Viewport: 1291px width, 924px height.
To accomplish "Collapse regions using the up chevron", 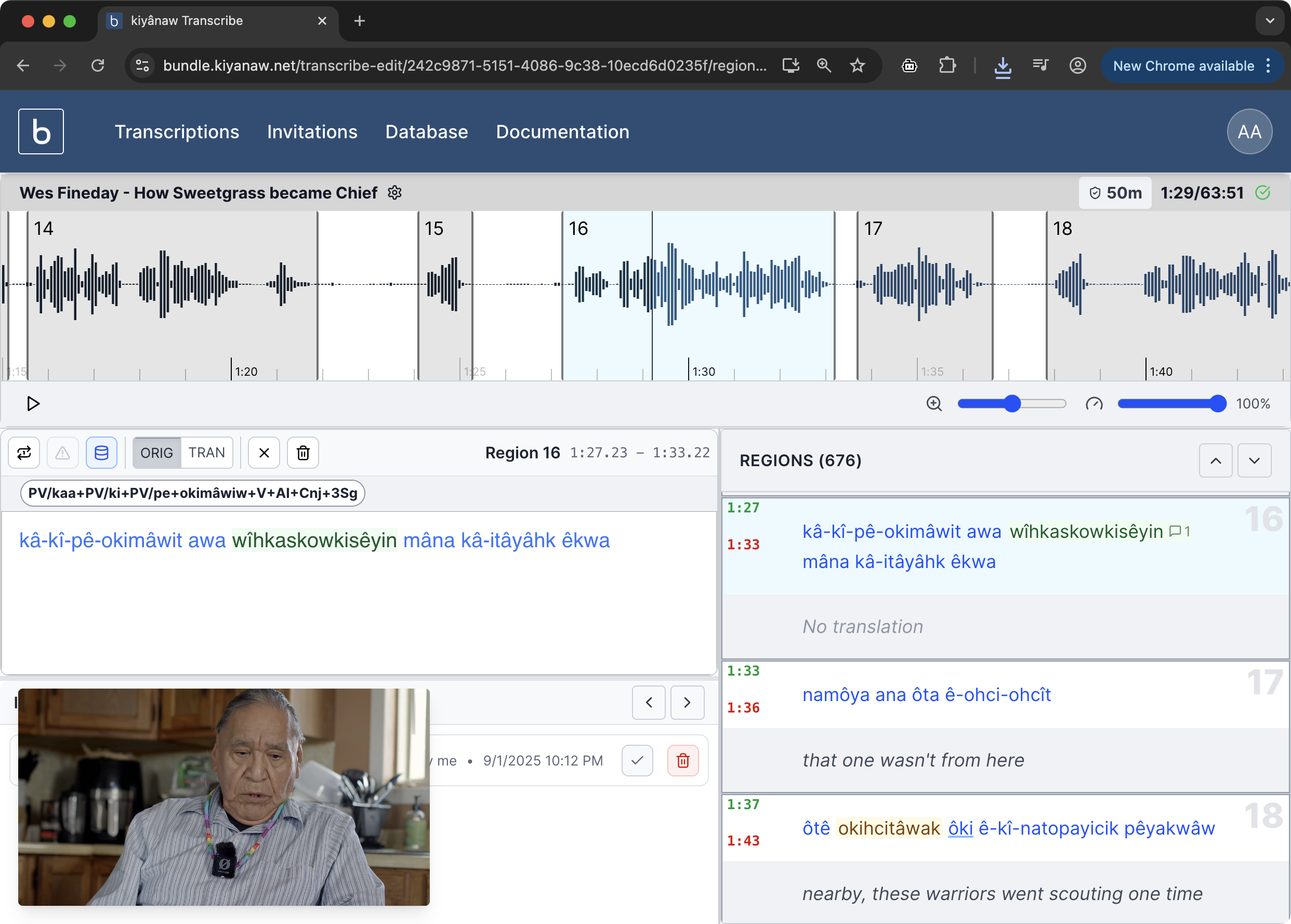I will pos(1215,460).
